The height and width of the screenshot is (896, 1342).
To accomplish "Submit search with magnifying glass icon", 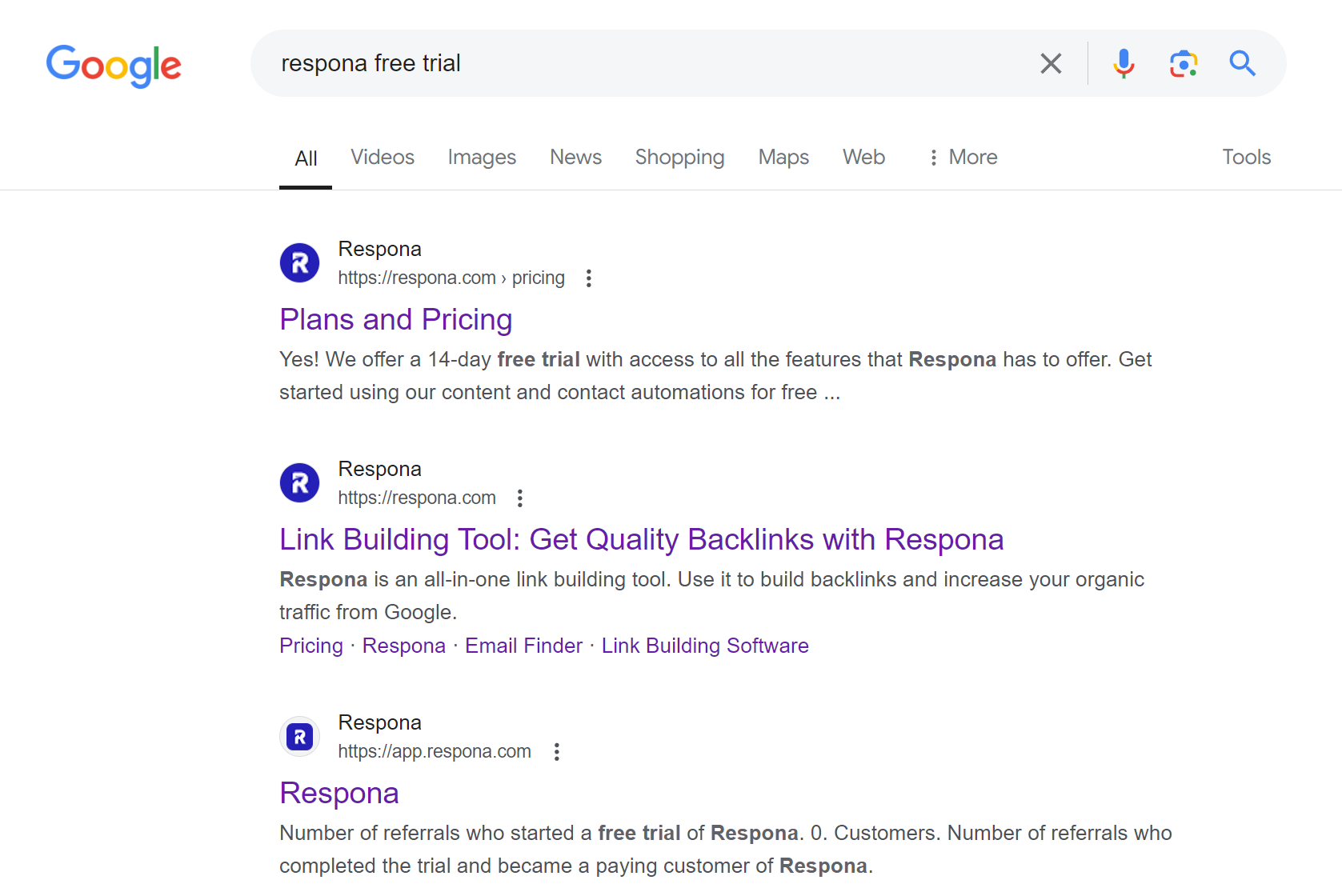I will 1242,63.
